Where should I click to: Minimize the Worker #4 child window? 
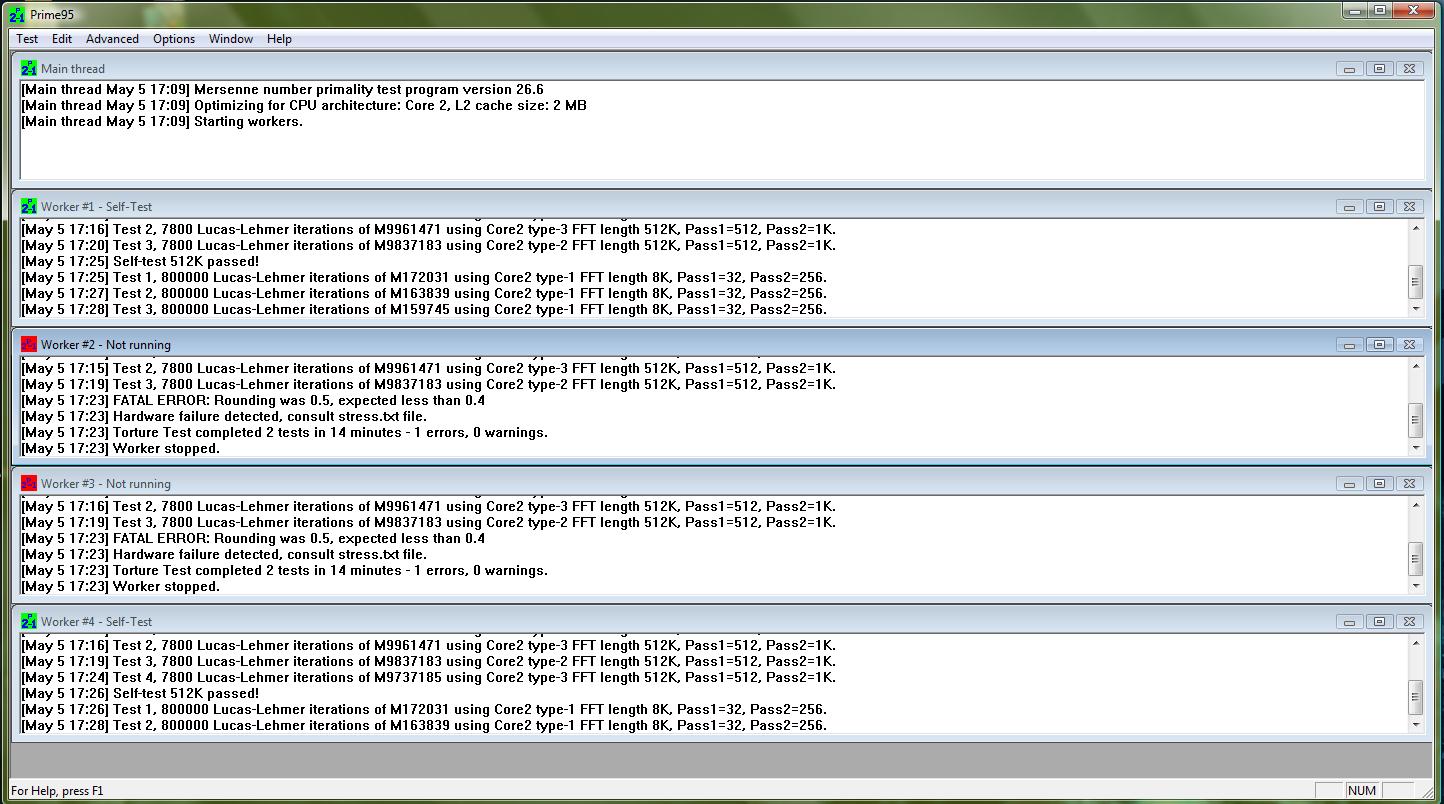[x=1349, y=622]
